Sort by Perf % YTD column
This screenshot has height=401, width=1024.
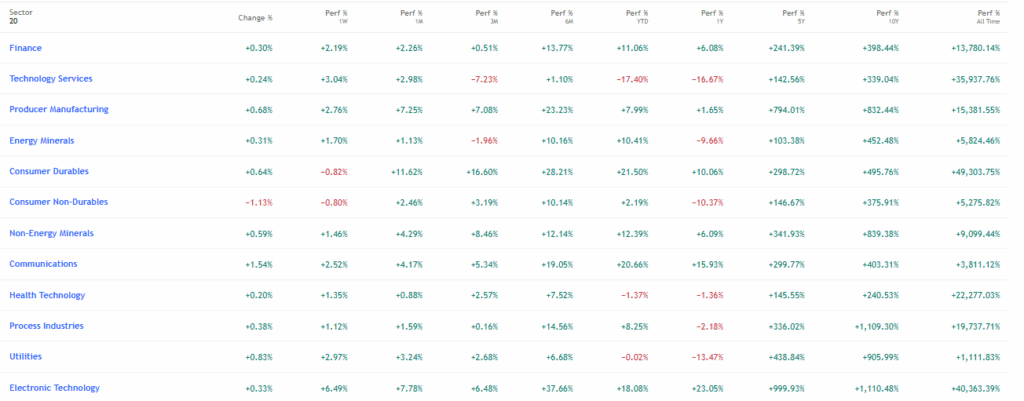636,16
